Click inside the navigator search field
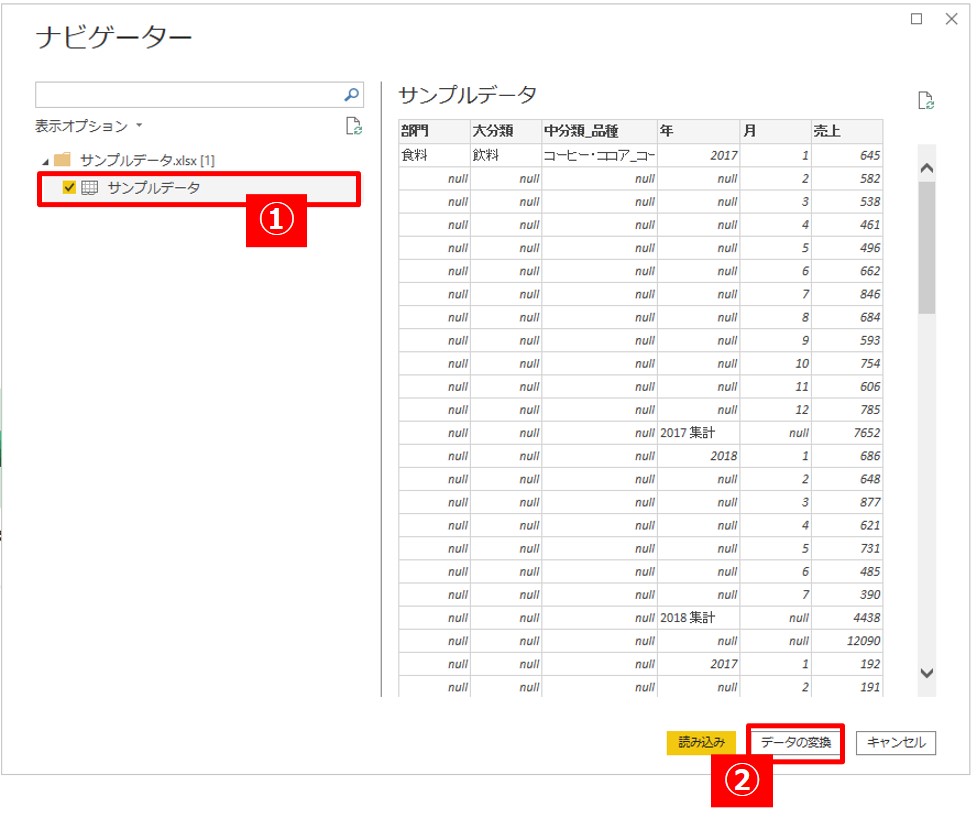977x829 pixels. 188,95
